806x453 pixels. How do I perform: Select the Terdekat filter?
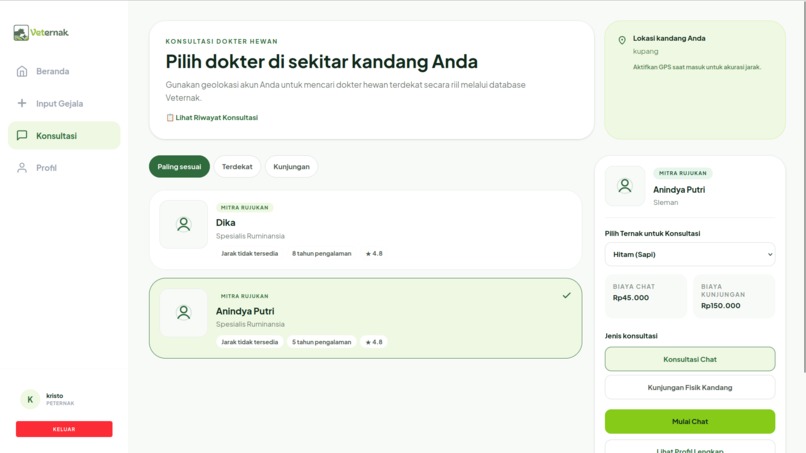click(x=237, y=167)
